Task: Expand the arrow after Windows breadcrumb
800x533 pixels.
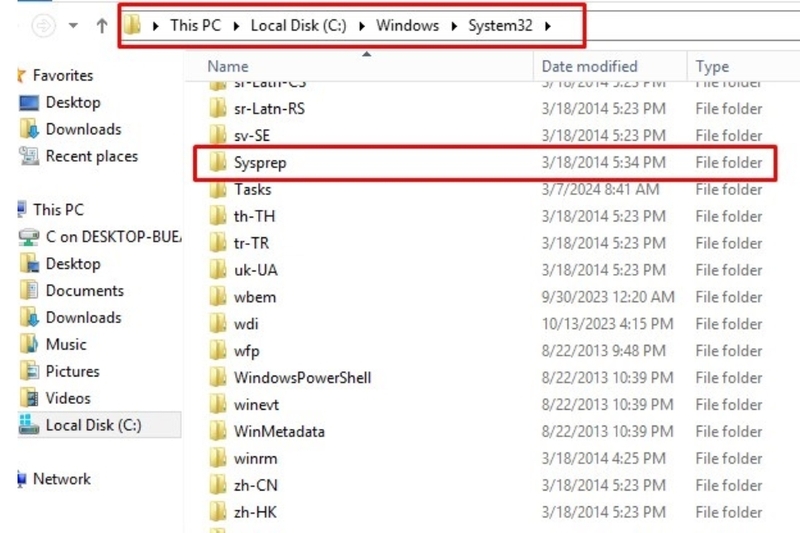Action: (x=454, y=26)
